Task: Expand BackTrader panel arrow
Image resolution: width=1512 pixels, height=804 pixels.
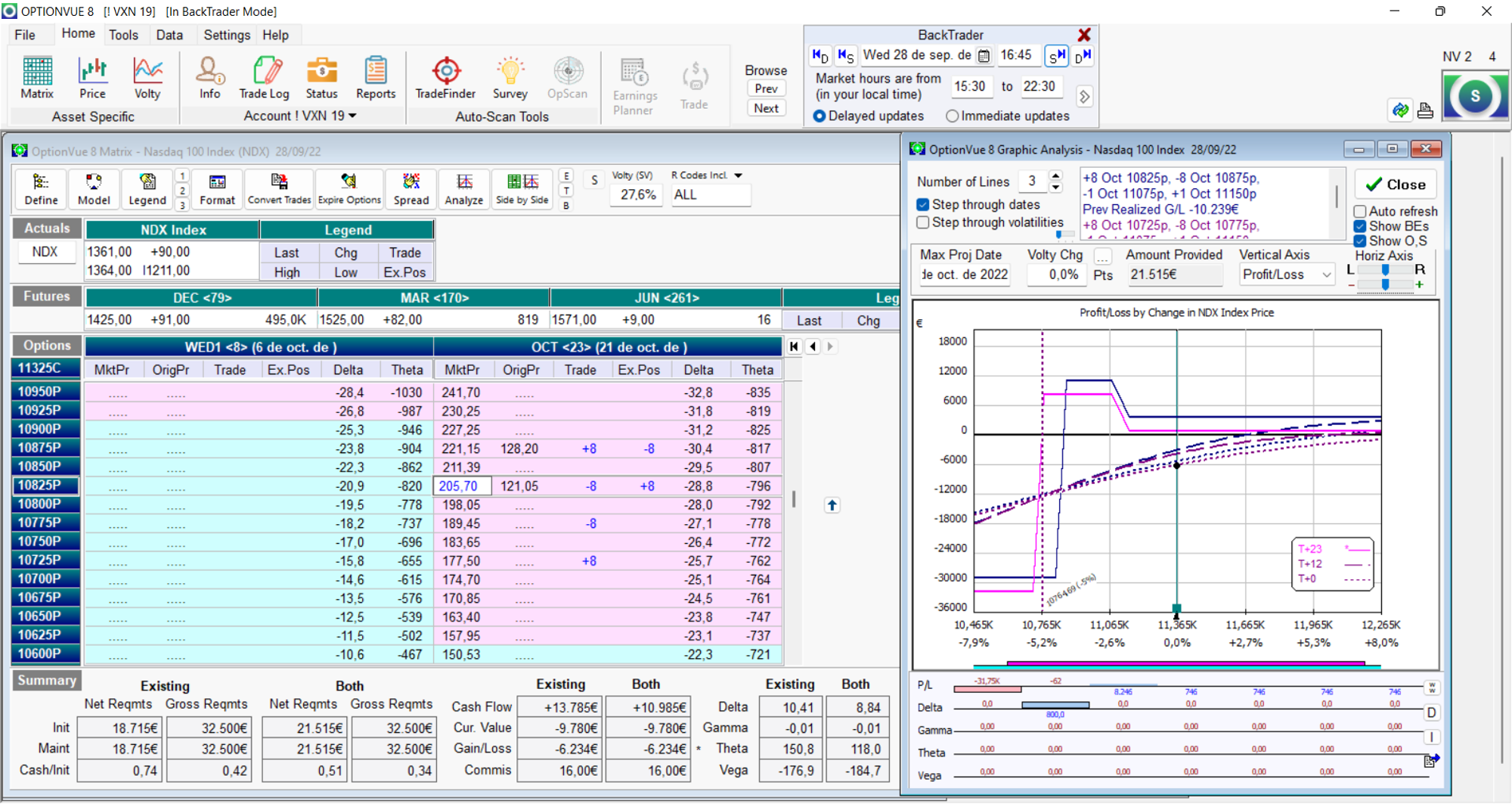Action: 1084,97
